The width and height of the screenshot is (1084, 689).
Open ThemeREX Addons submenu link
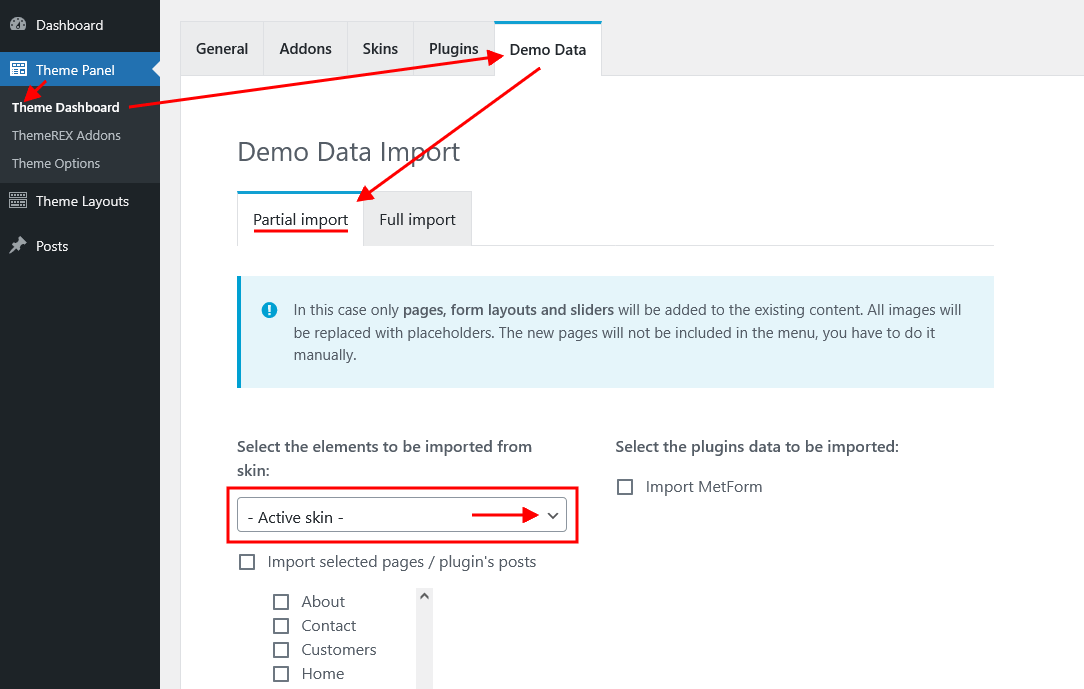pos(66,135)
